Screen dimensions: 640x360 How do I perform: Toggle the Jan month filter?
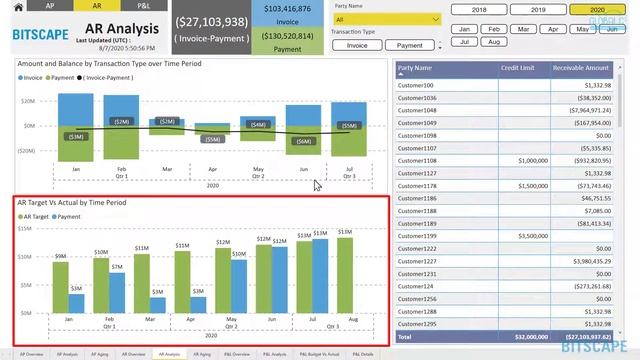click(464, 29)
